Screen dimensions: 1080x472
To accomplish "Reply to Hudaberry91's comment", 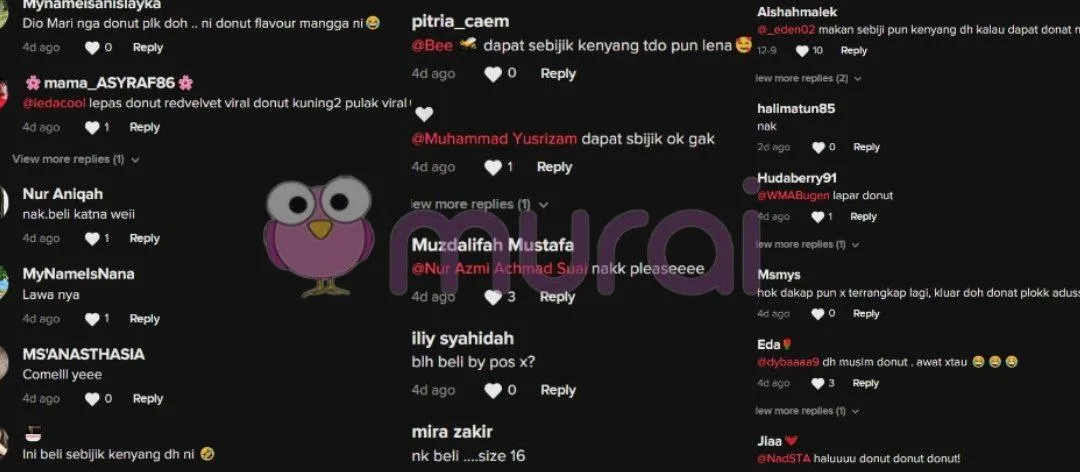I will [863, 216].
